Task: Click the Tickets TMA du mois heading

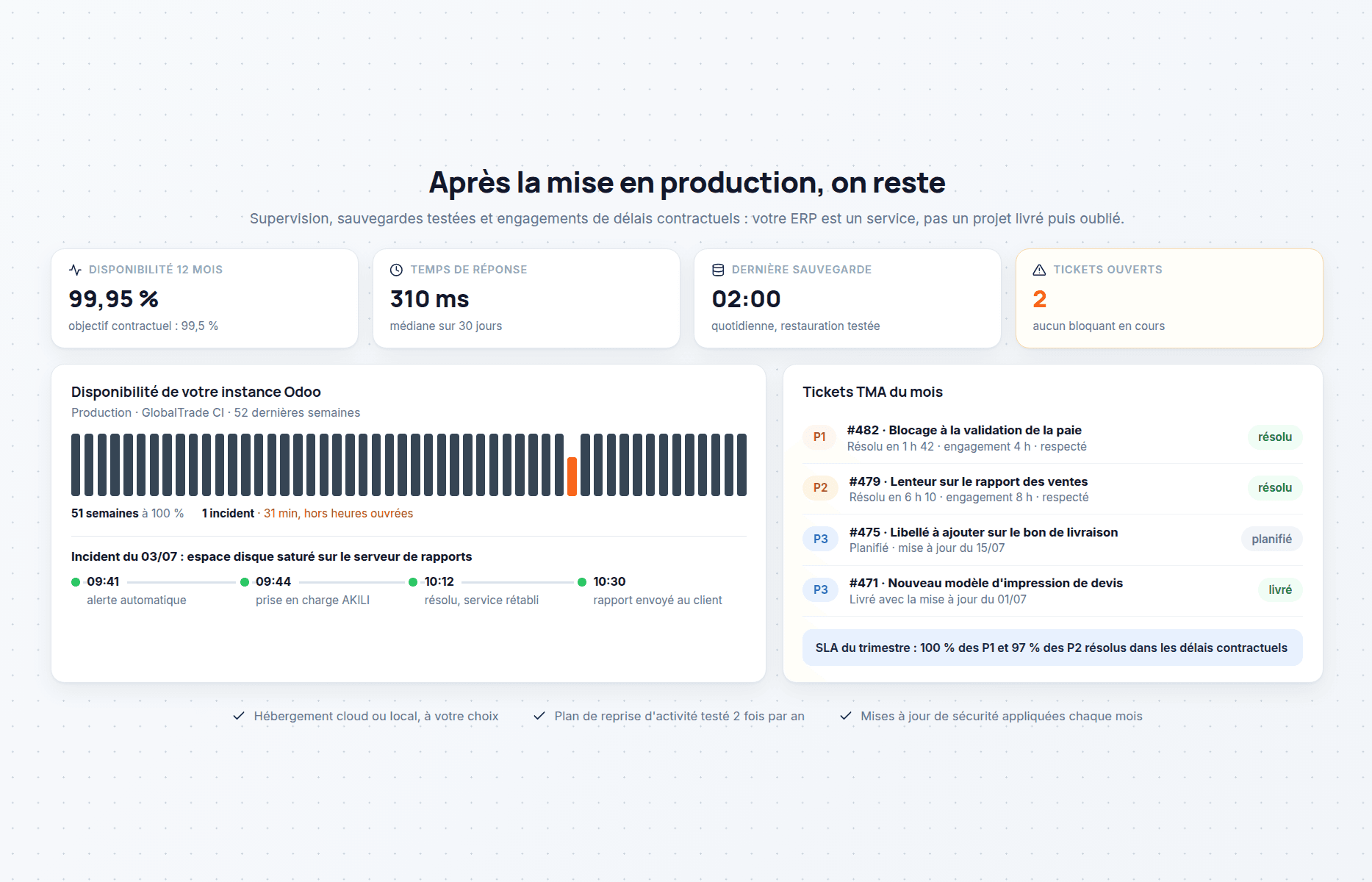Action: click(872, 392)
